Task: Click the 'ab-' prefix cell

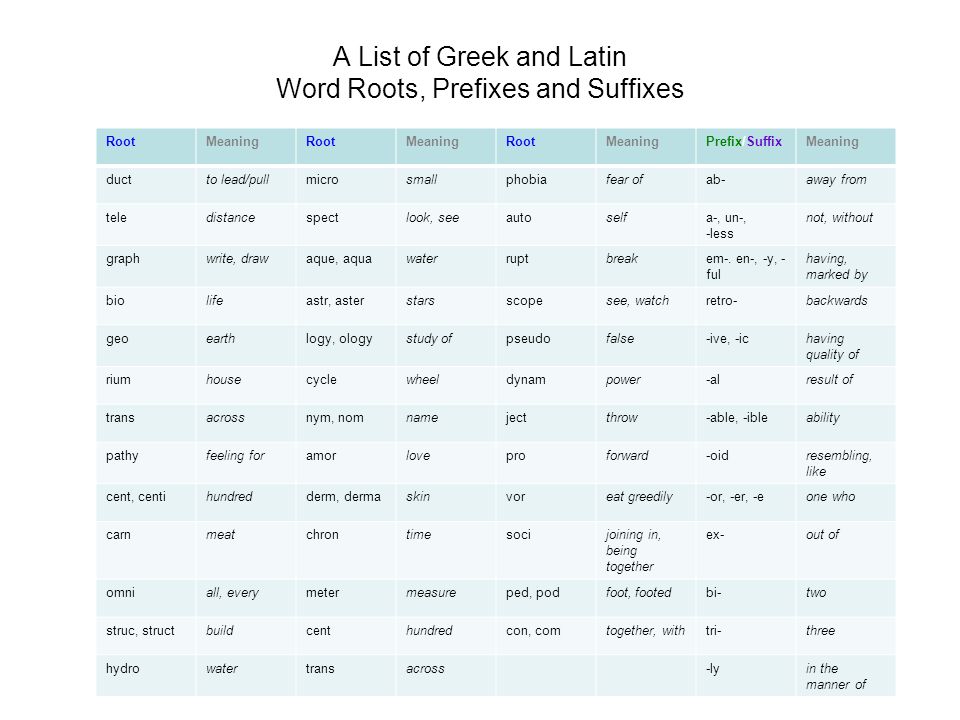Action: (745, 184)
